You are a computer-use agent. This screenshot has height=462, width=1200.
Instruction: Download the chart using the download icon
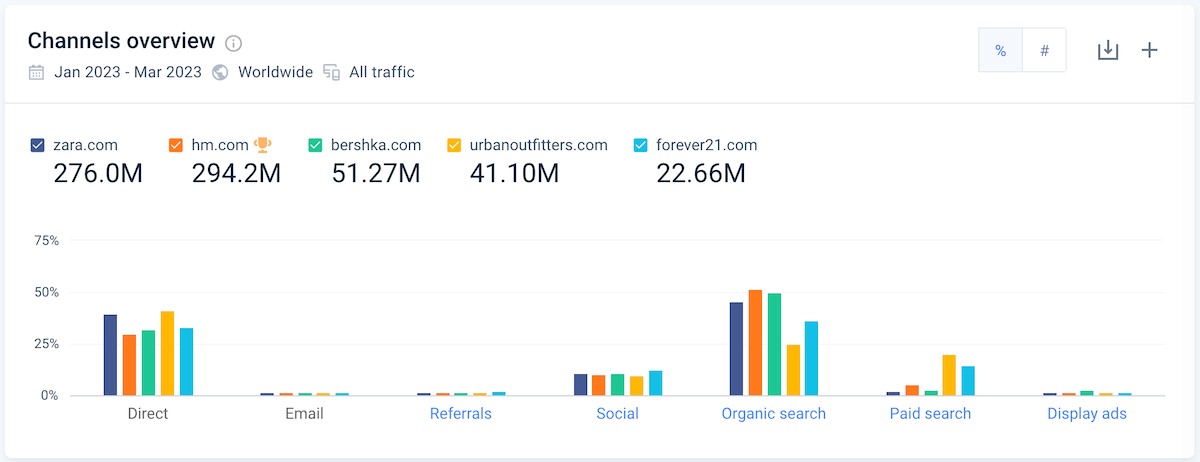point(1108,50)
